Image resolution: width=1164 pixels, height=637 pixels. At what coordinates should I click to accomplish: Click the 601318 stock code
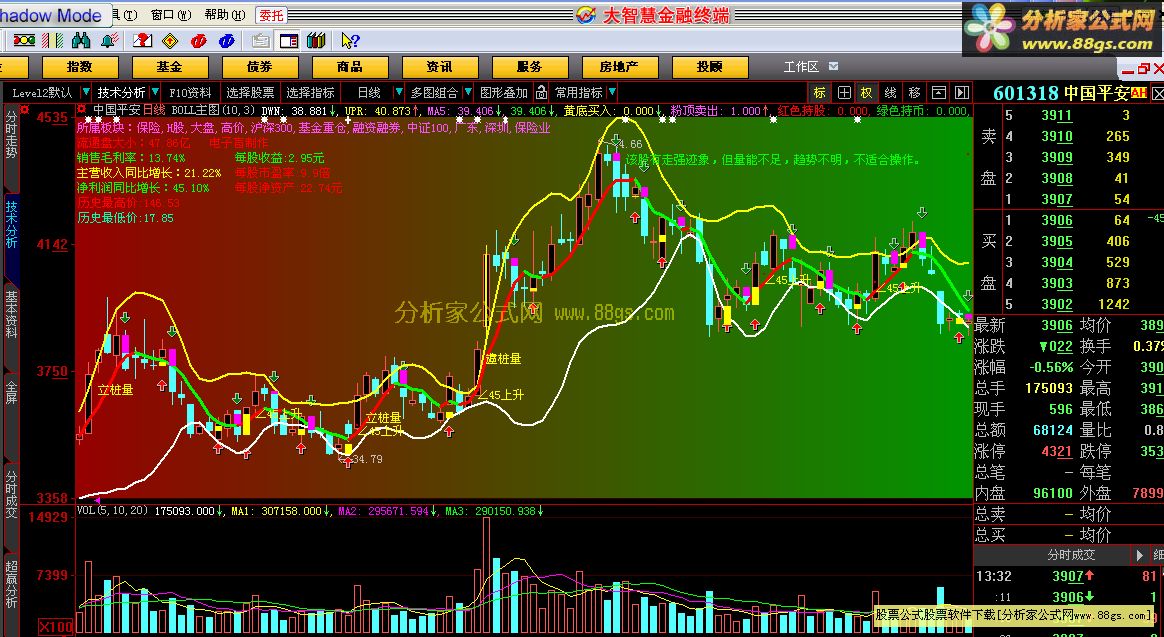(x=1026, y=94)
